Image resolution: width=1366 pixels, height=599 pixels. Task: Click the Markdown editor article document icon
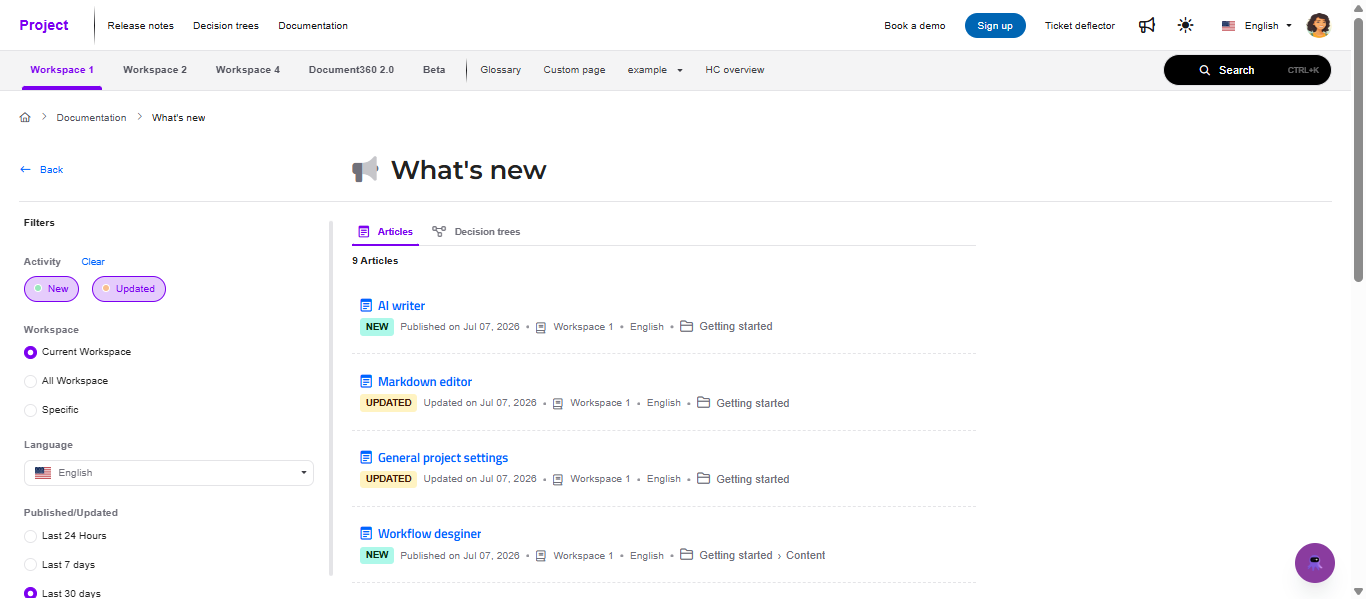click(366, 381)
